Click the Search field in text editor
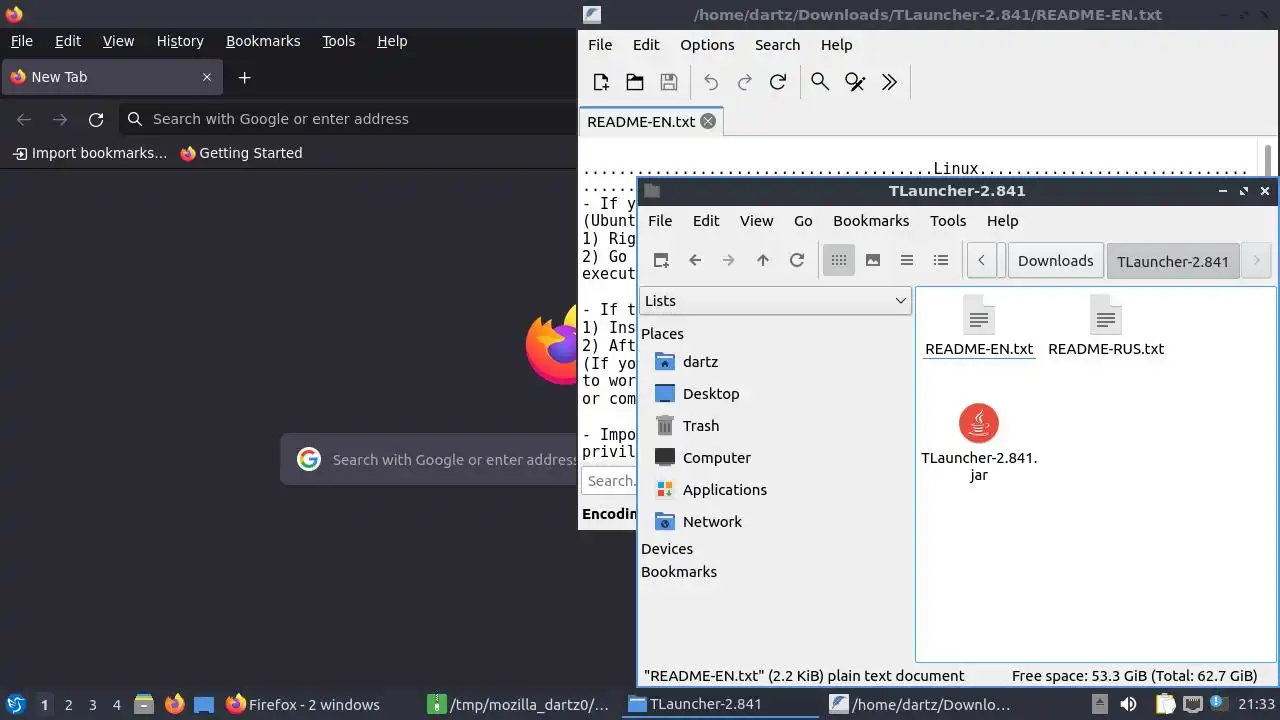1280x720 pixels. click(x=608, y=481)
